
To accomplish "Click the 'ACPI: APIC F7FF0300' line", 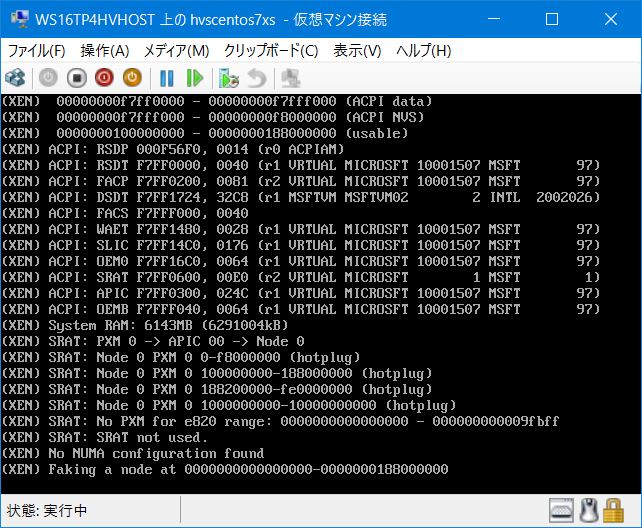I will 301,293.
